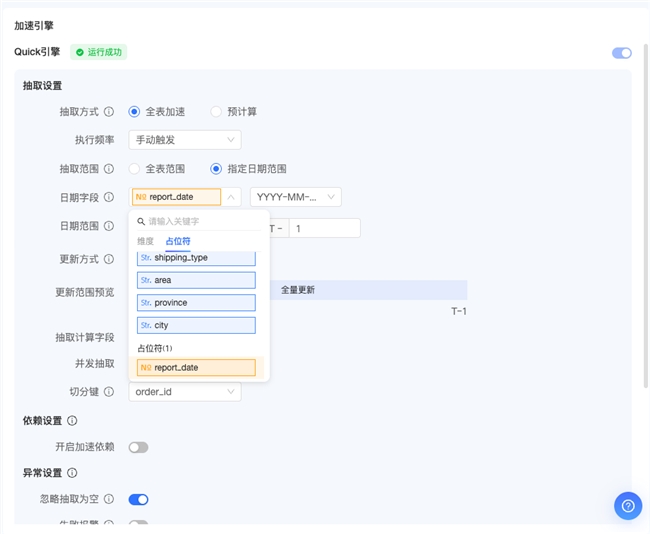Click the info icon beside 切分键
650x534 pixels.
pos(109,392)
